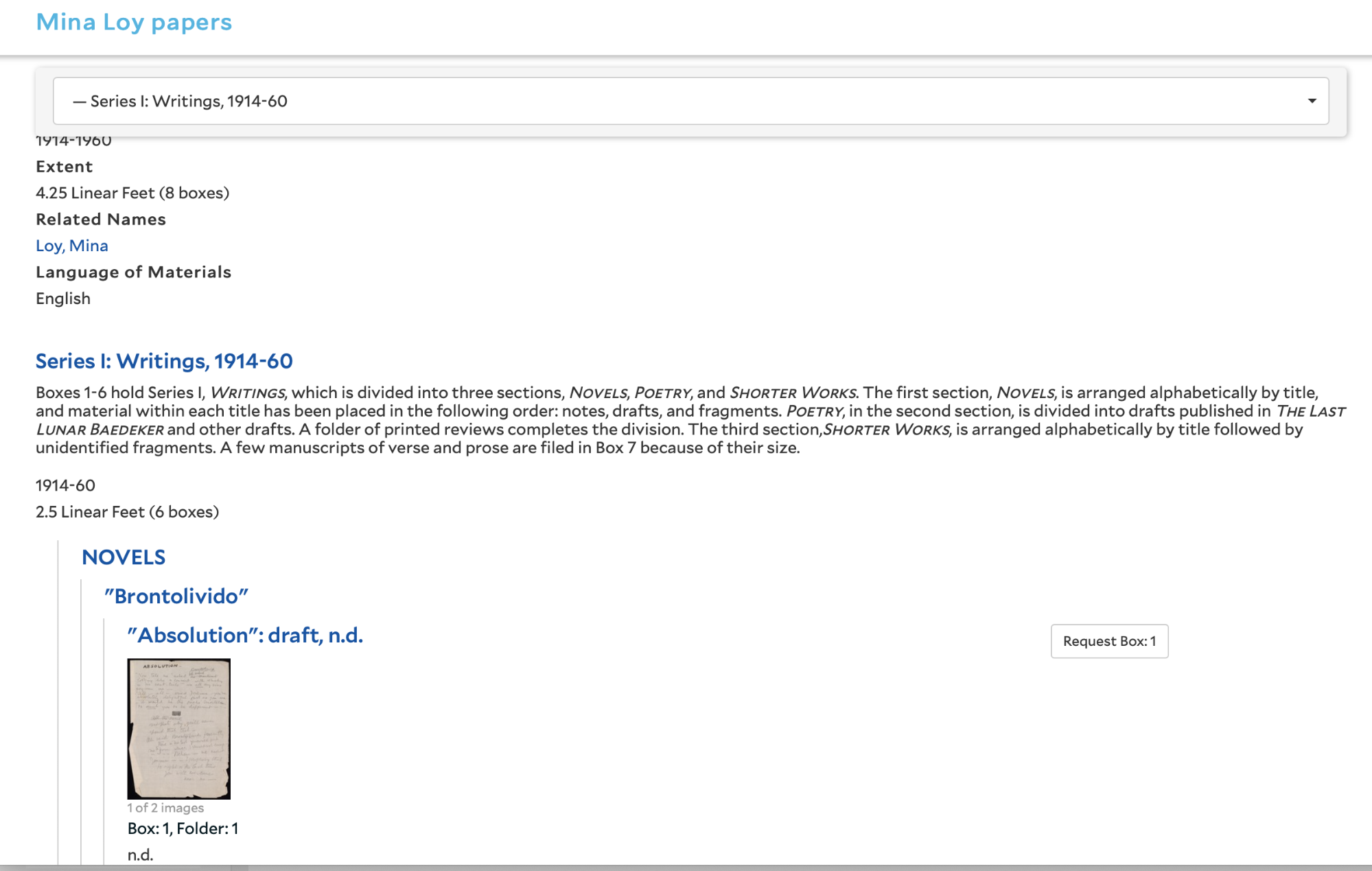Open the "Brontolivido" novel heading

click(x=176, y=596)
